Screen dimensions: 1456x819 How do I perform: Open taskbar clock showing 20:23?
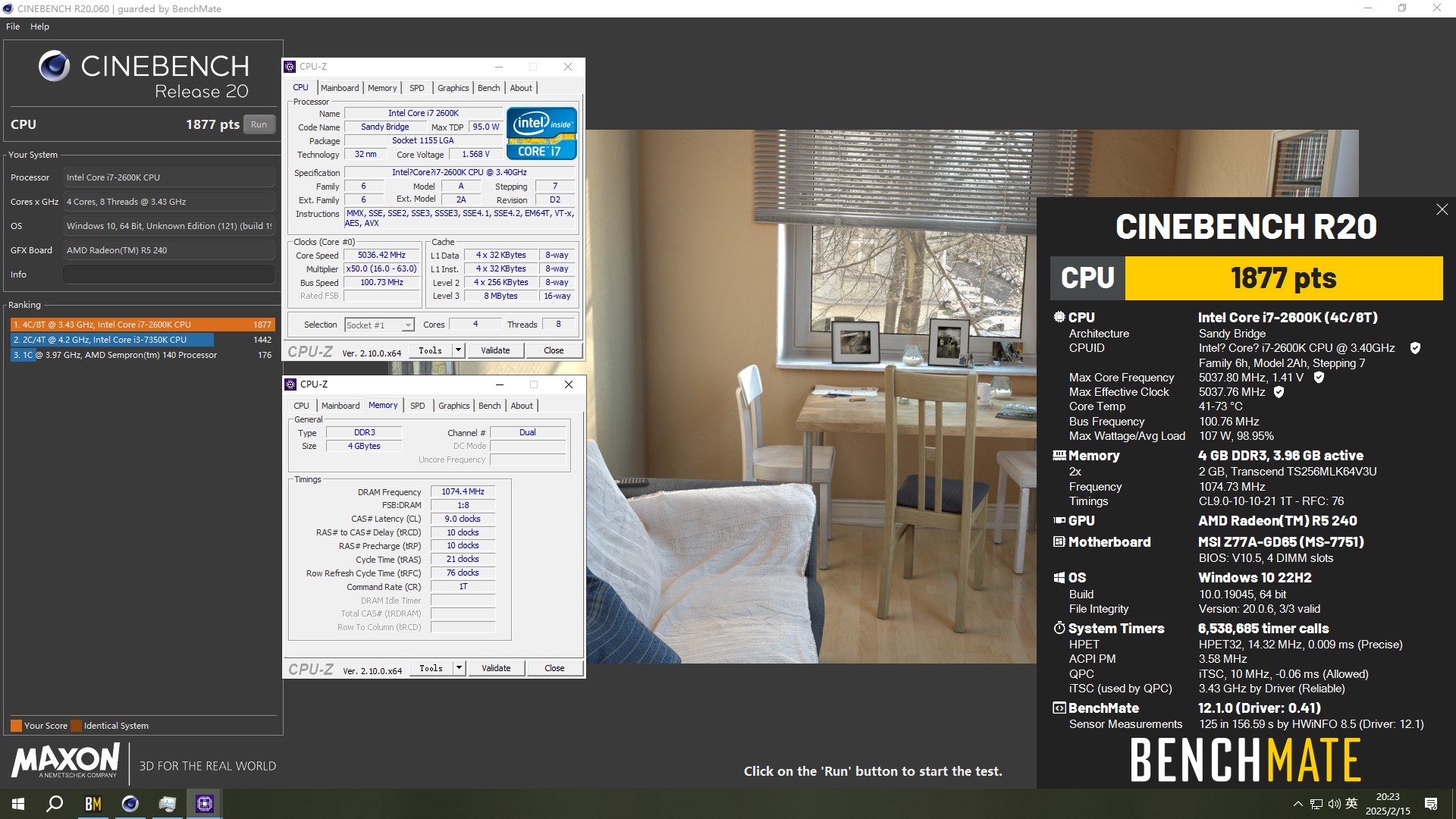coord(1388,804)
